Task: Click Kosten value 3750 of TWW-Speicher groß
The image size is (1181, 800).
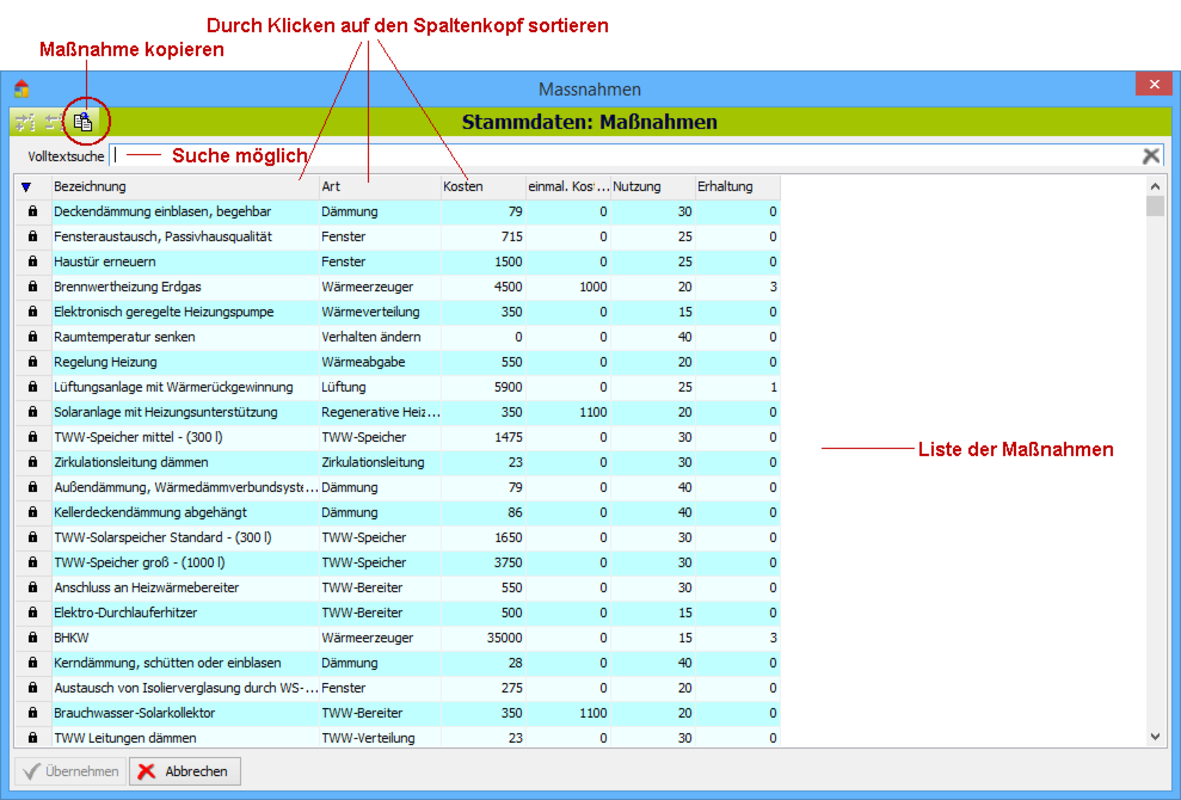Action: click(x=508, y=562)
